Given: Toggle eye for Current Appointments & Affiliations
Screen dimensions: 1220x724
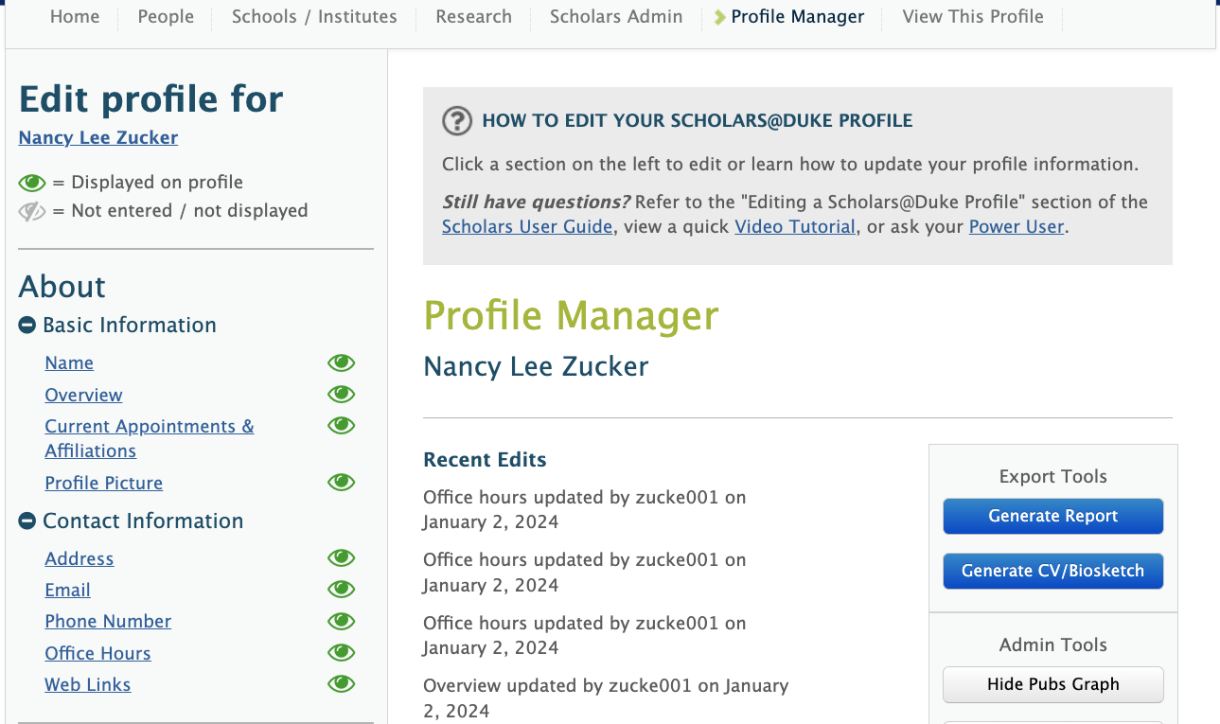Looking at the screenshot, I should pos(341,425).
